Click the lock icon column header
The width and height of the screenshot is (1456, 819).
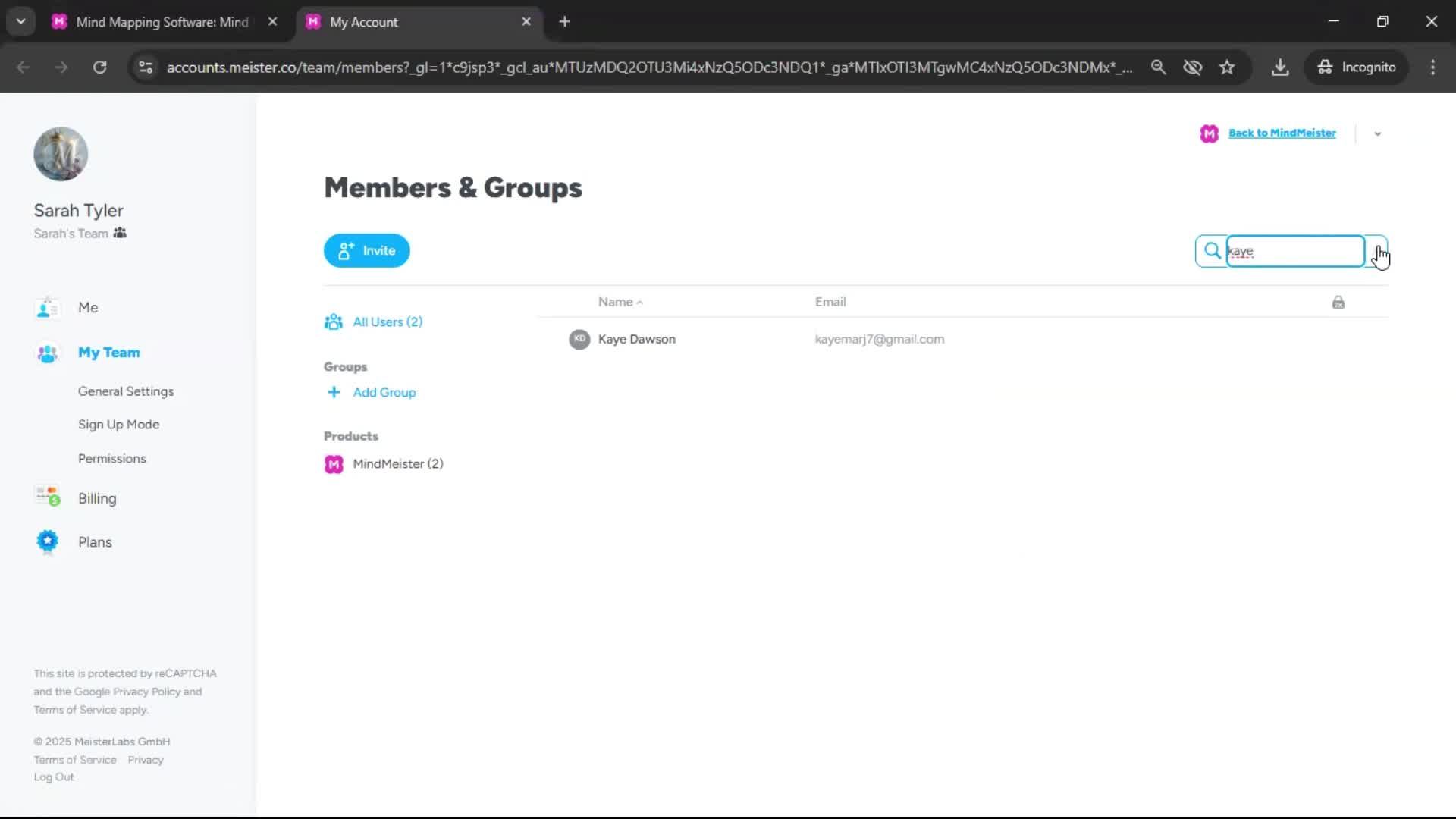pyautogui.click(x=1338, y=303)
